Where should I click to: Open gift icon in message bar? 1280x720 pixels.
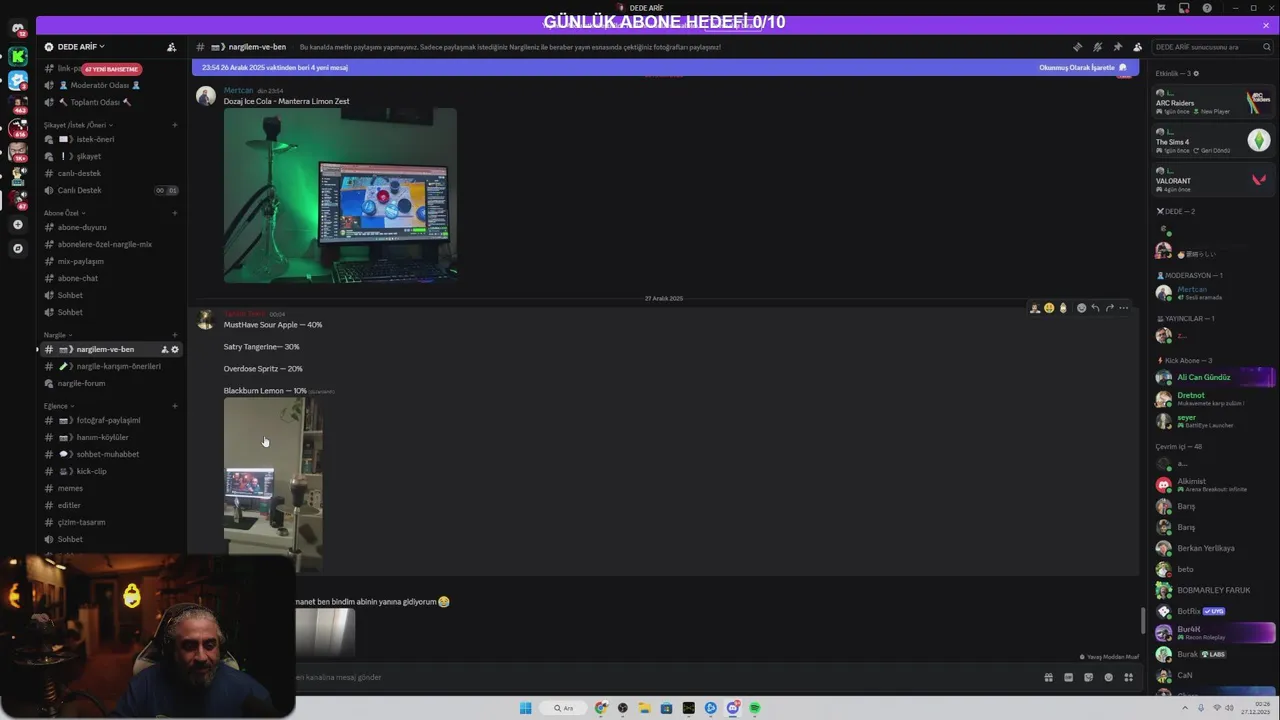tap(1048, 677)
